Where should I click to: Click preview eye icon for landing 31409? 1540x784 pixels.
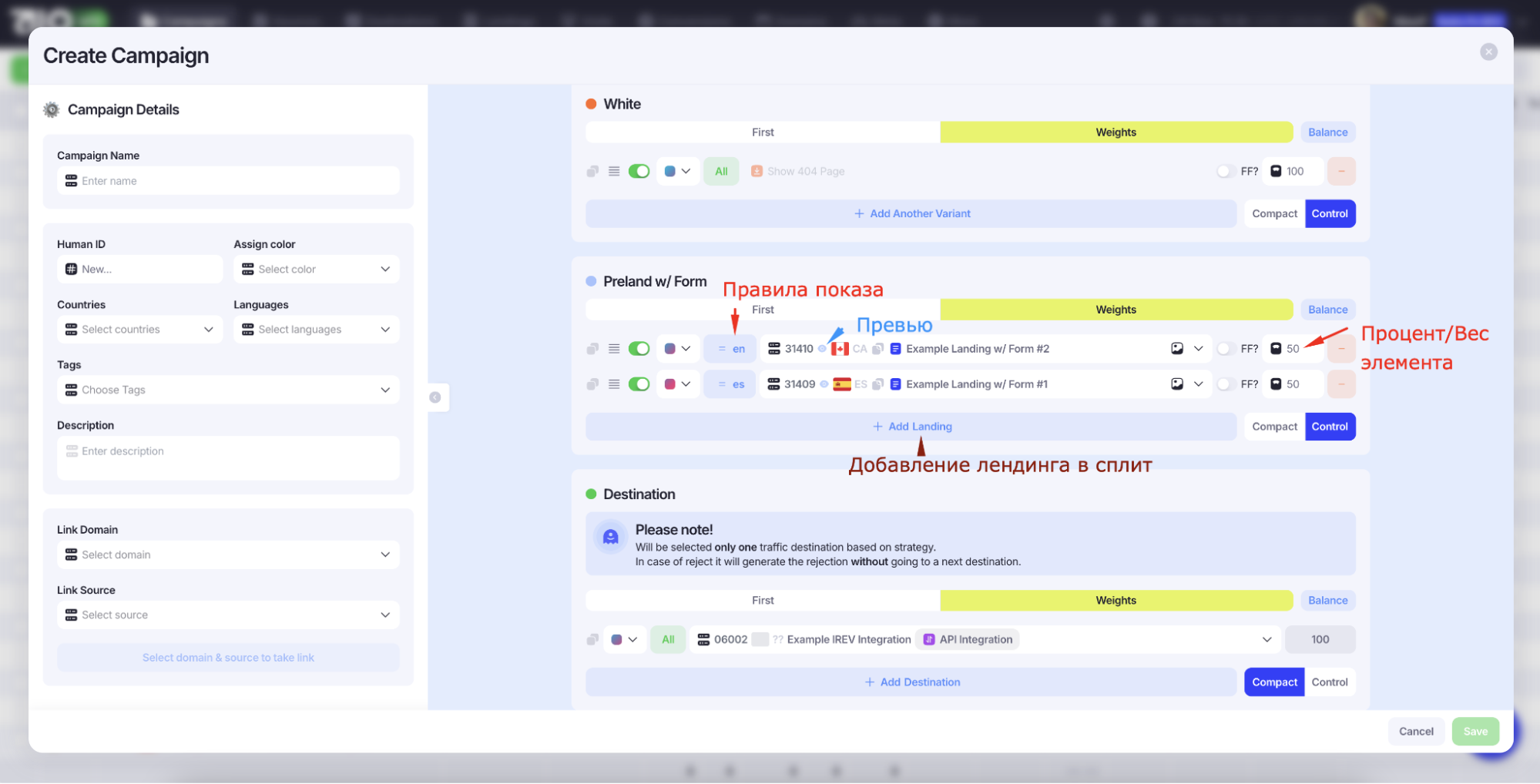point(824,384)
